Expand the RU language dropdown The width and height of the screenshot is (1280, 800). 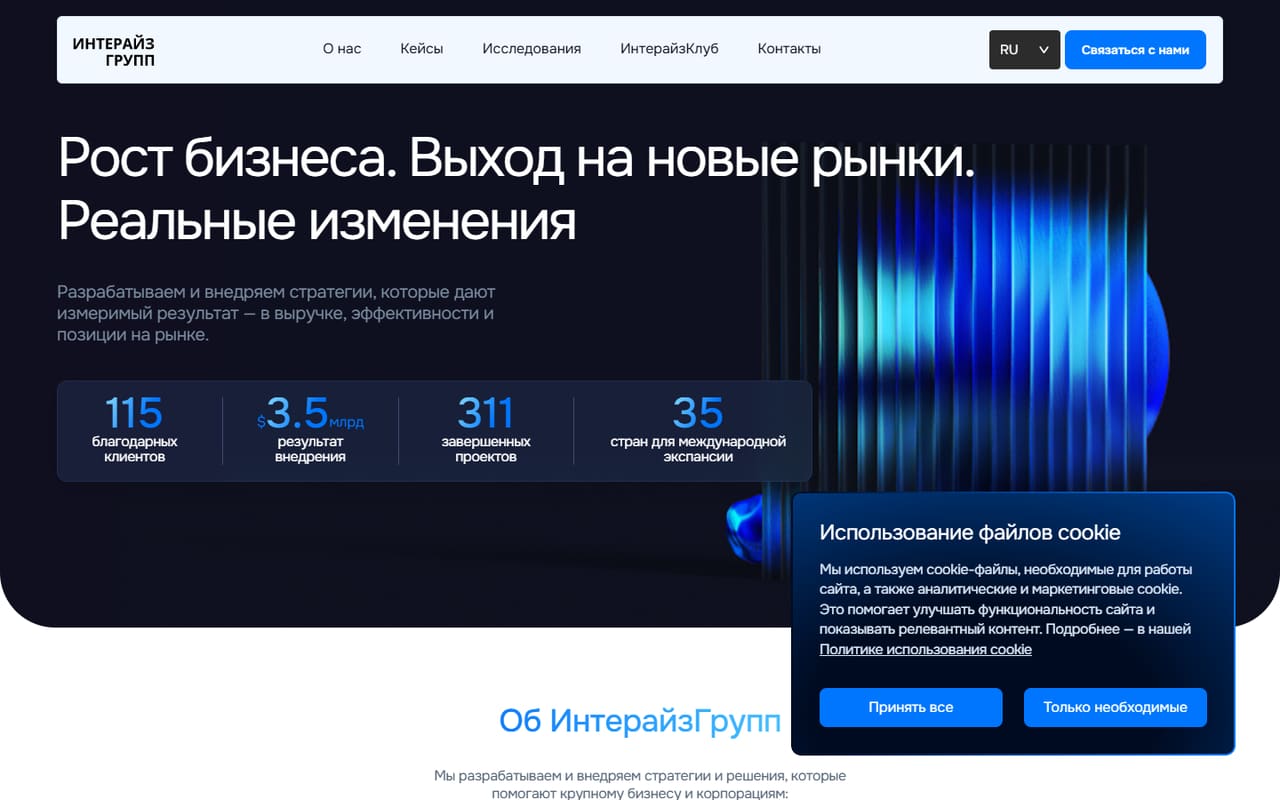(x=1024, y=50)
